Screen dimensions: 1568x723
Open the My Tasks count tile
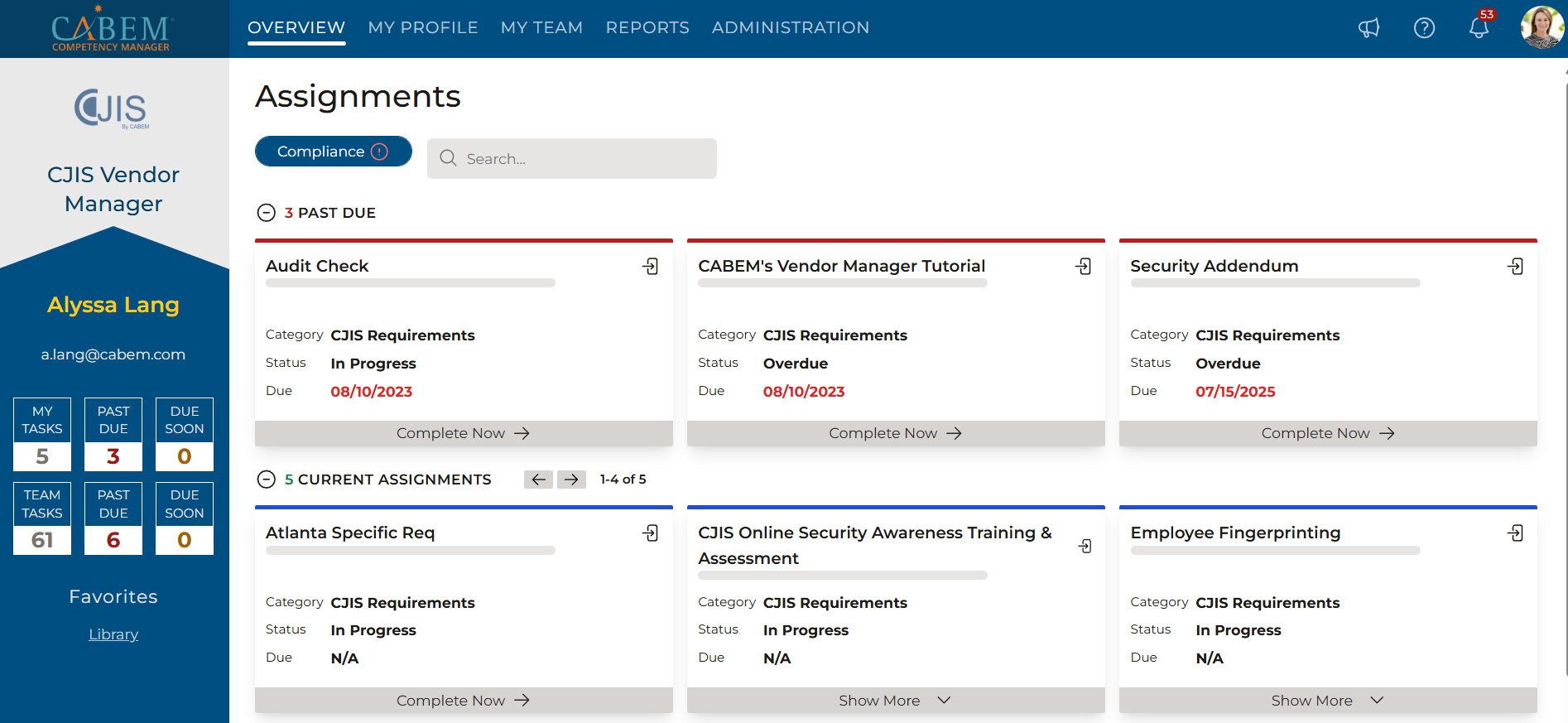click(42, 435)
